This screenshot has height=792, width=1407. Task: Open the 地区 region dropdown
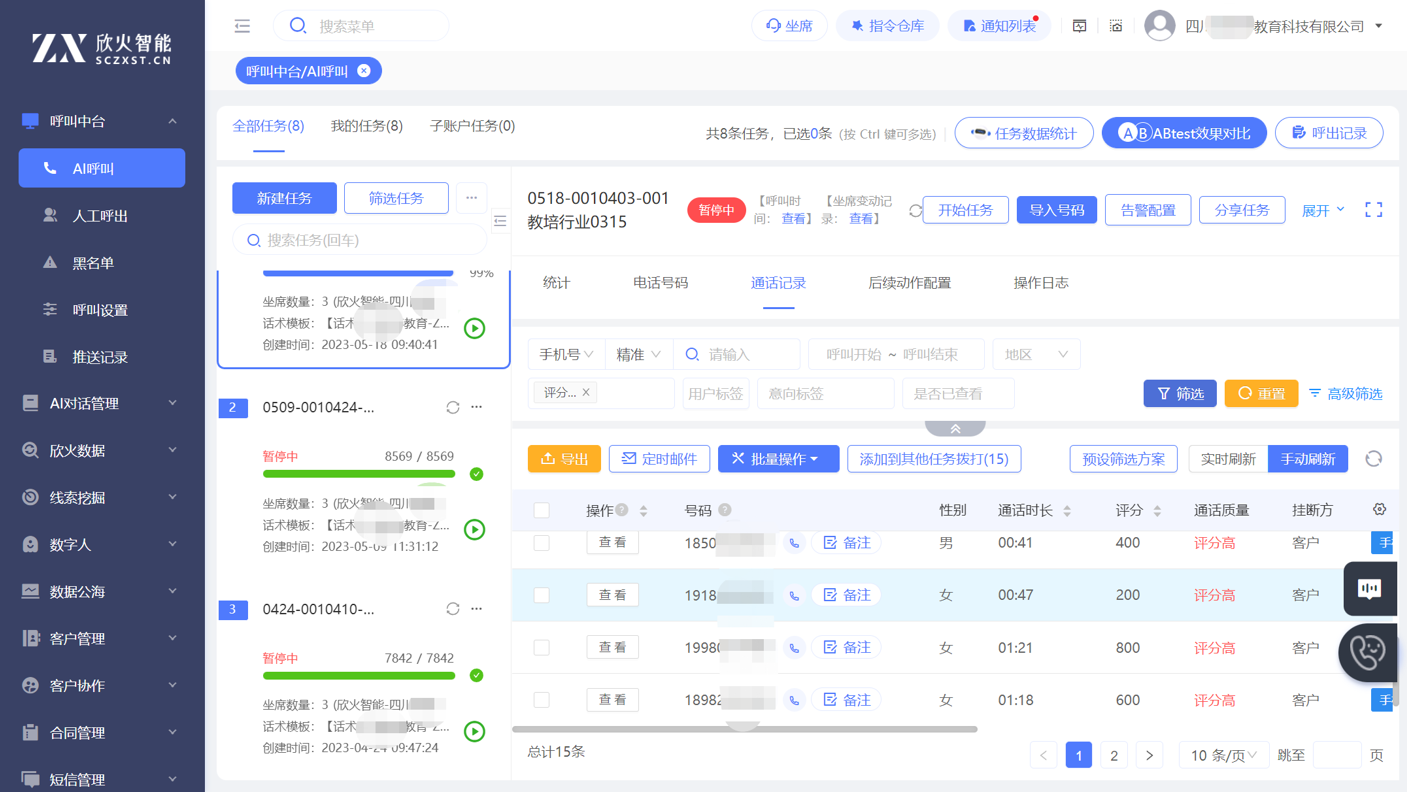click(x=1035, y=354)
